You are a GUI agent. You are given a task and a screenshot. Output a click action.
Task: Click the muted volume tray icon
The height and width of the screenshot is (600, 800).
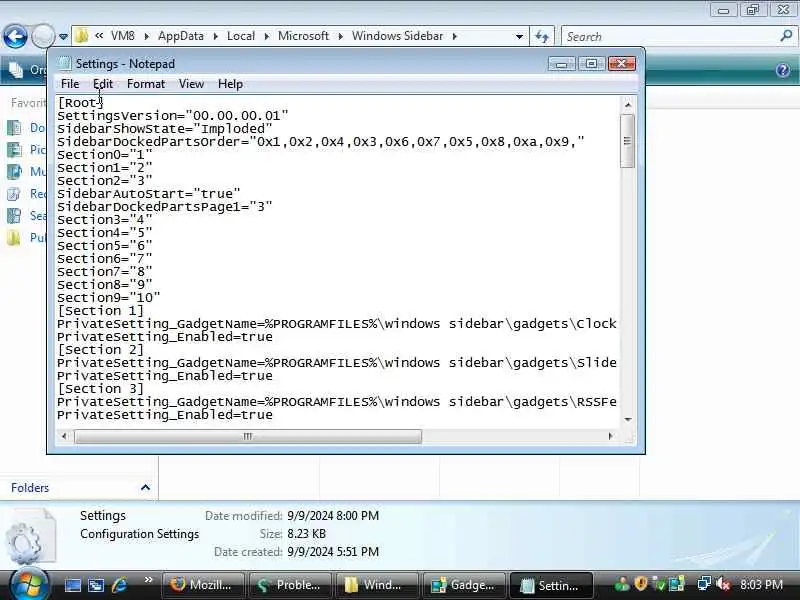723,584
